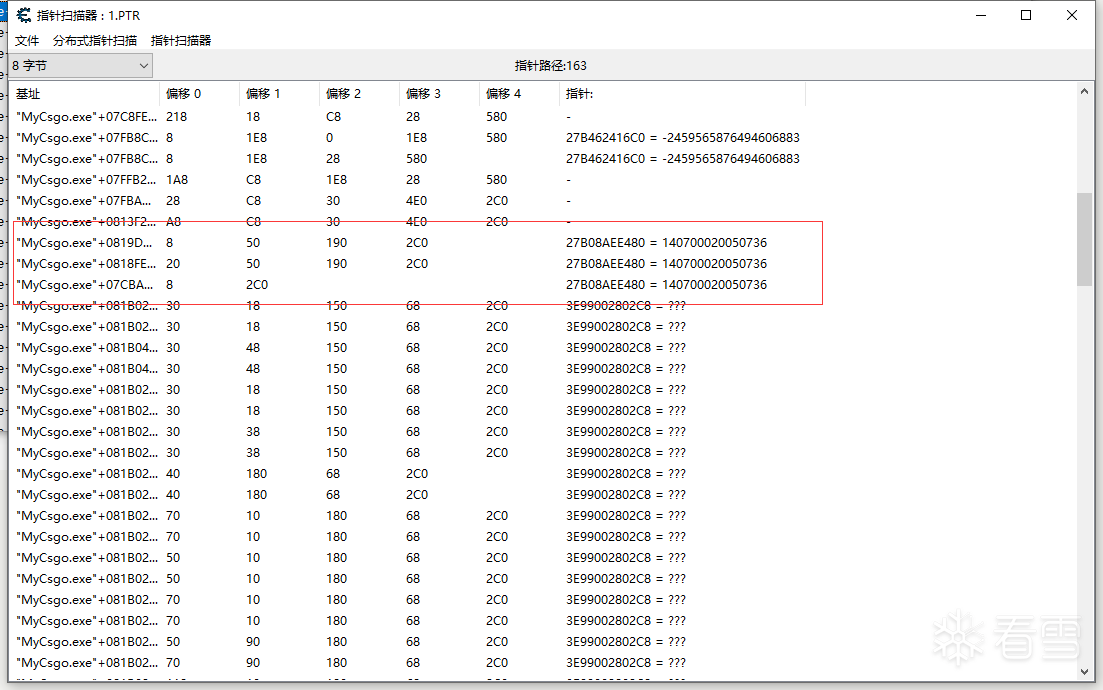Maximize the 指针扫描器 window

point(1026,15)
